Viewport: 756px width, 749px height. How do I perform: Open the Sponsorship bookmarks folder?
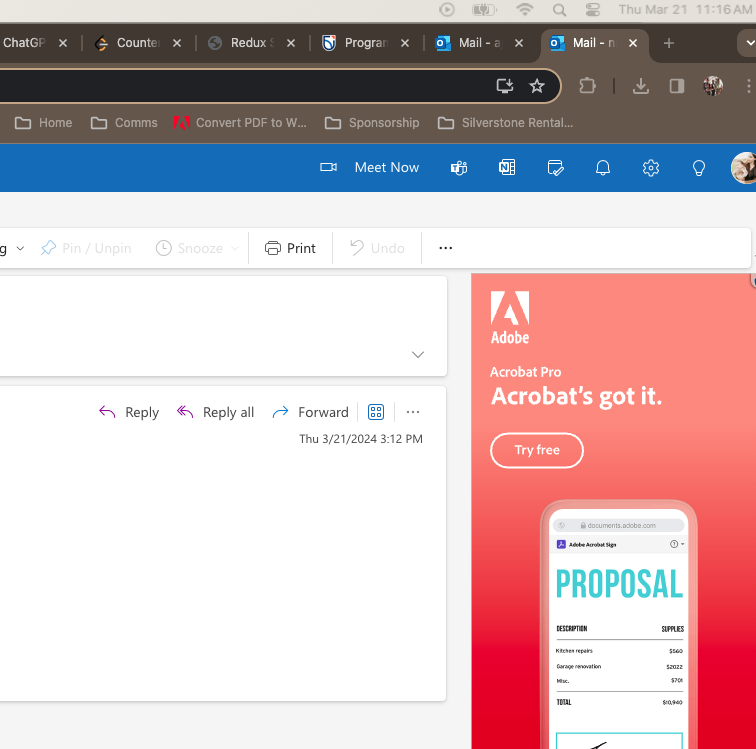click(372, 123)
